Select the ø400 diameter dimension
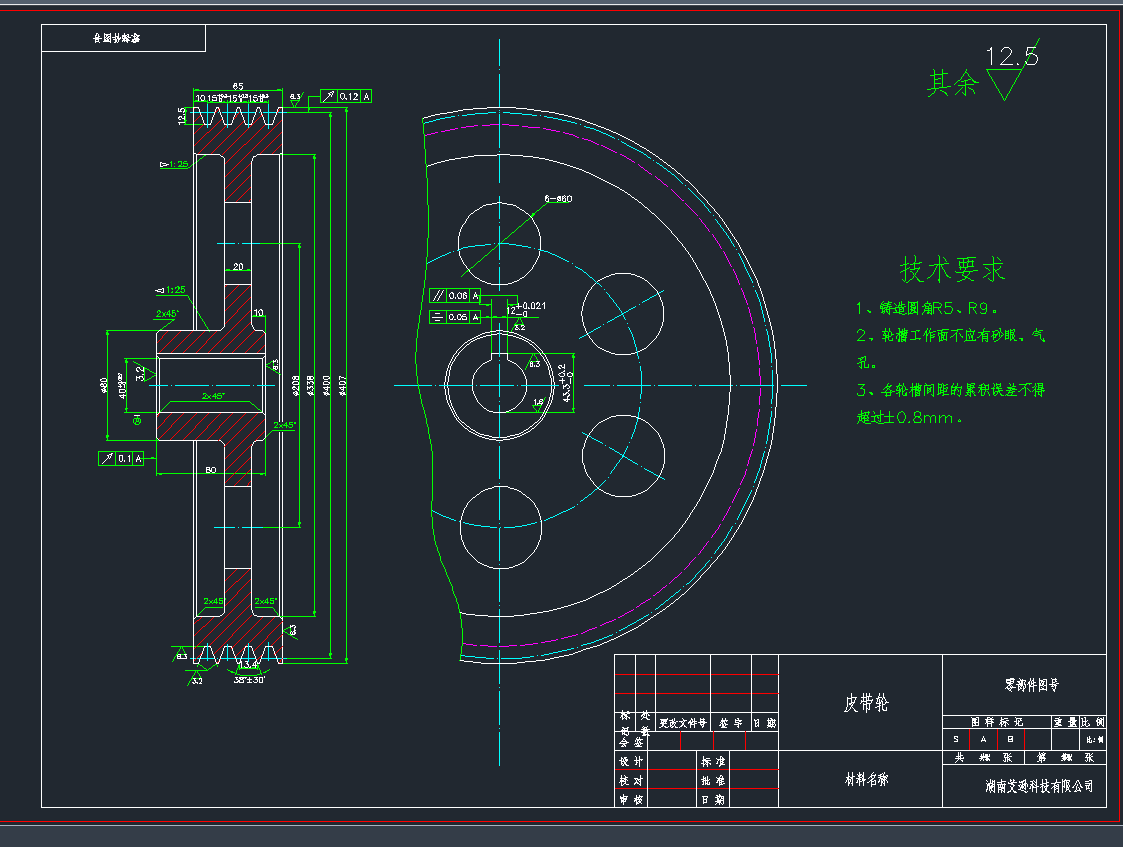Screen dimensions: 1123x847 (x=326, y=388)
